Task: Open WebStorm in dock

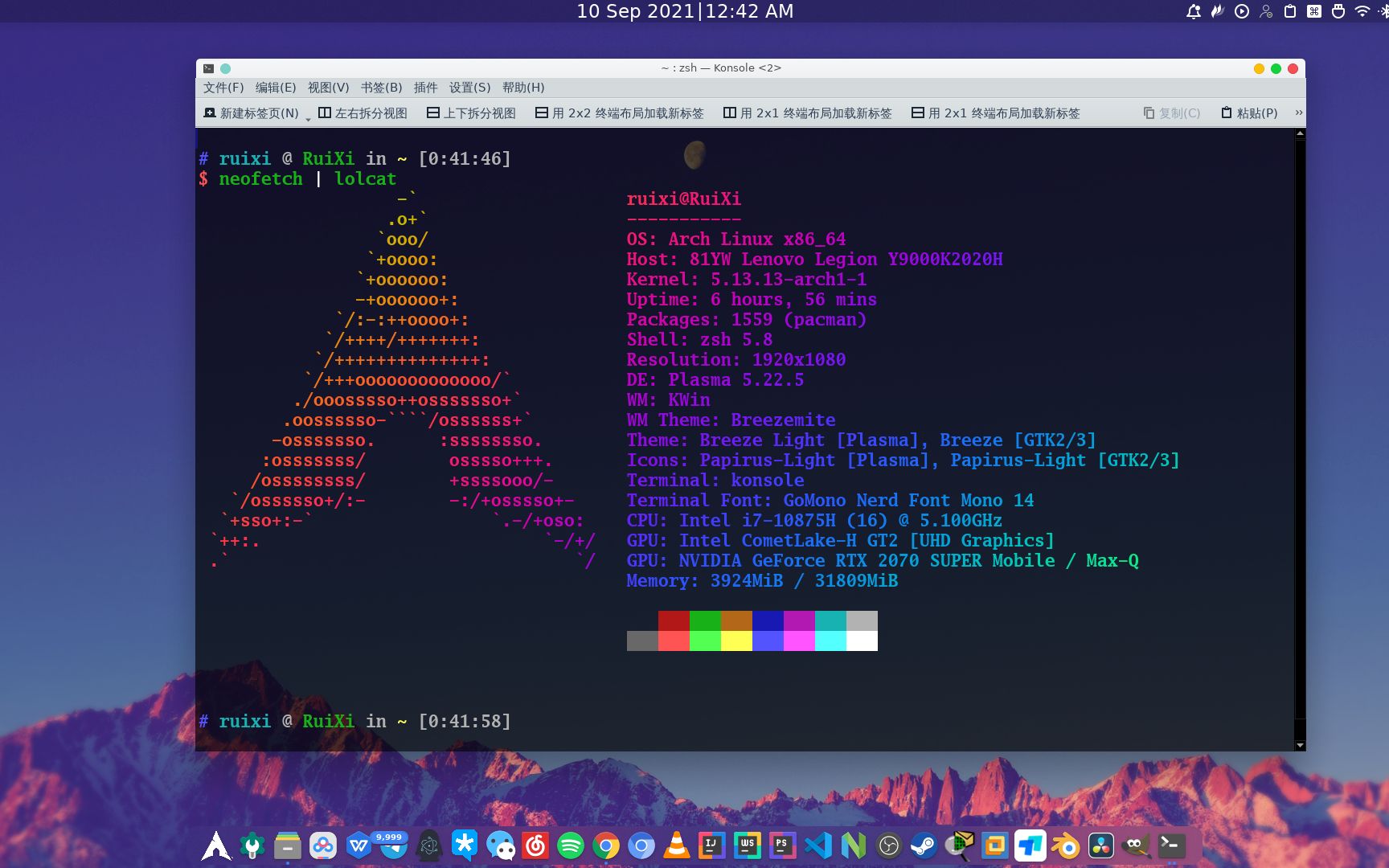Action: 747,845
